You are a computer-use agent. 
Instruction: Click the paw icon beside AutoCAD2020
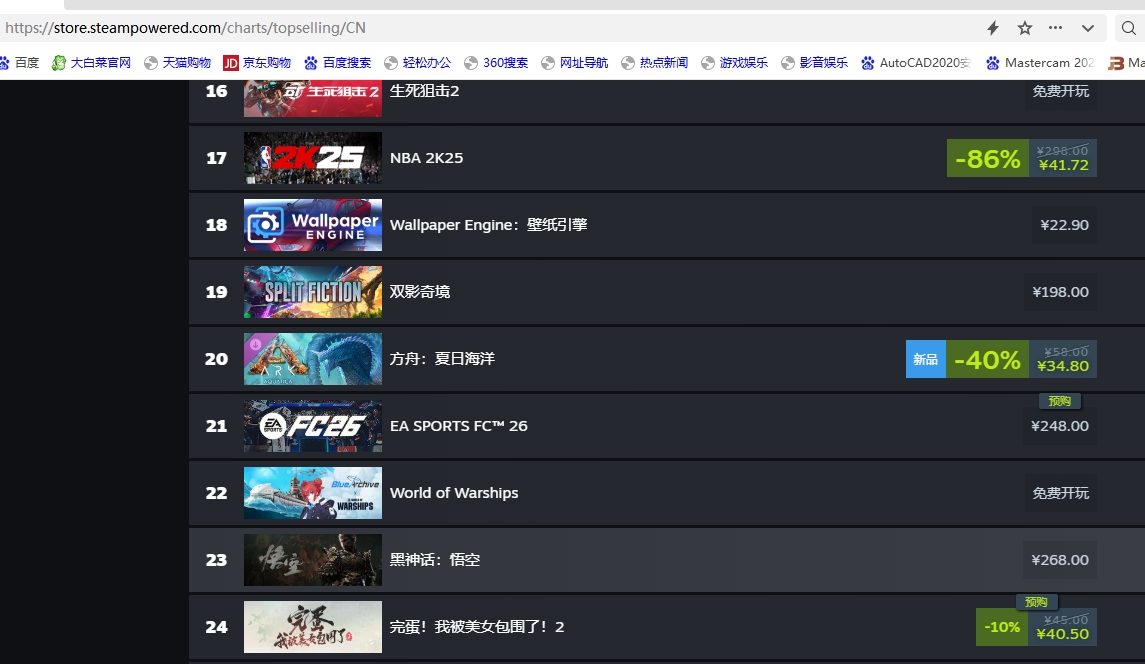(x=868, y=63)
